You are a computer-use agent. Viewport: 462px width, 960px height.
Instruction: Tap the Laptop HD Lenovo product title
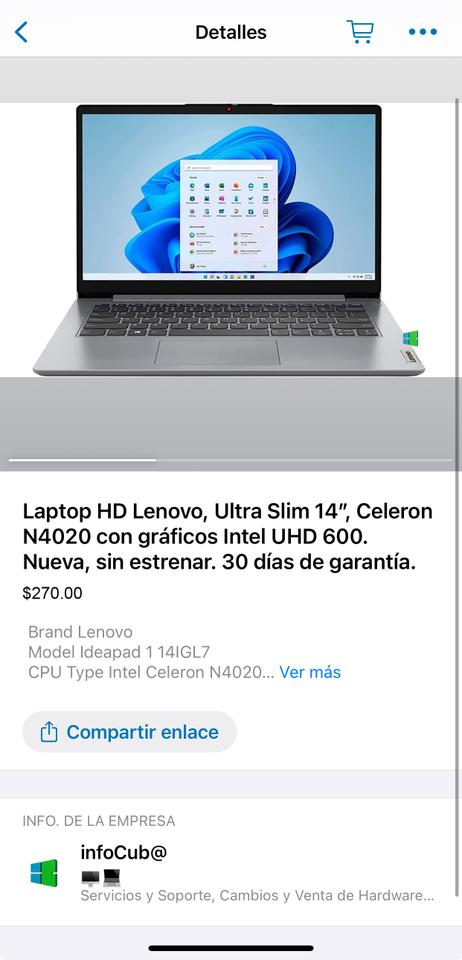(228, 537)
